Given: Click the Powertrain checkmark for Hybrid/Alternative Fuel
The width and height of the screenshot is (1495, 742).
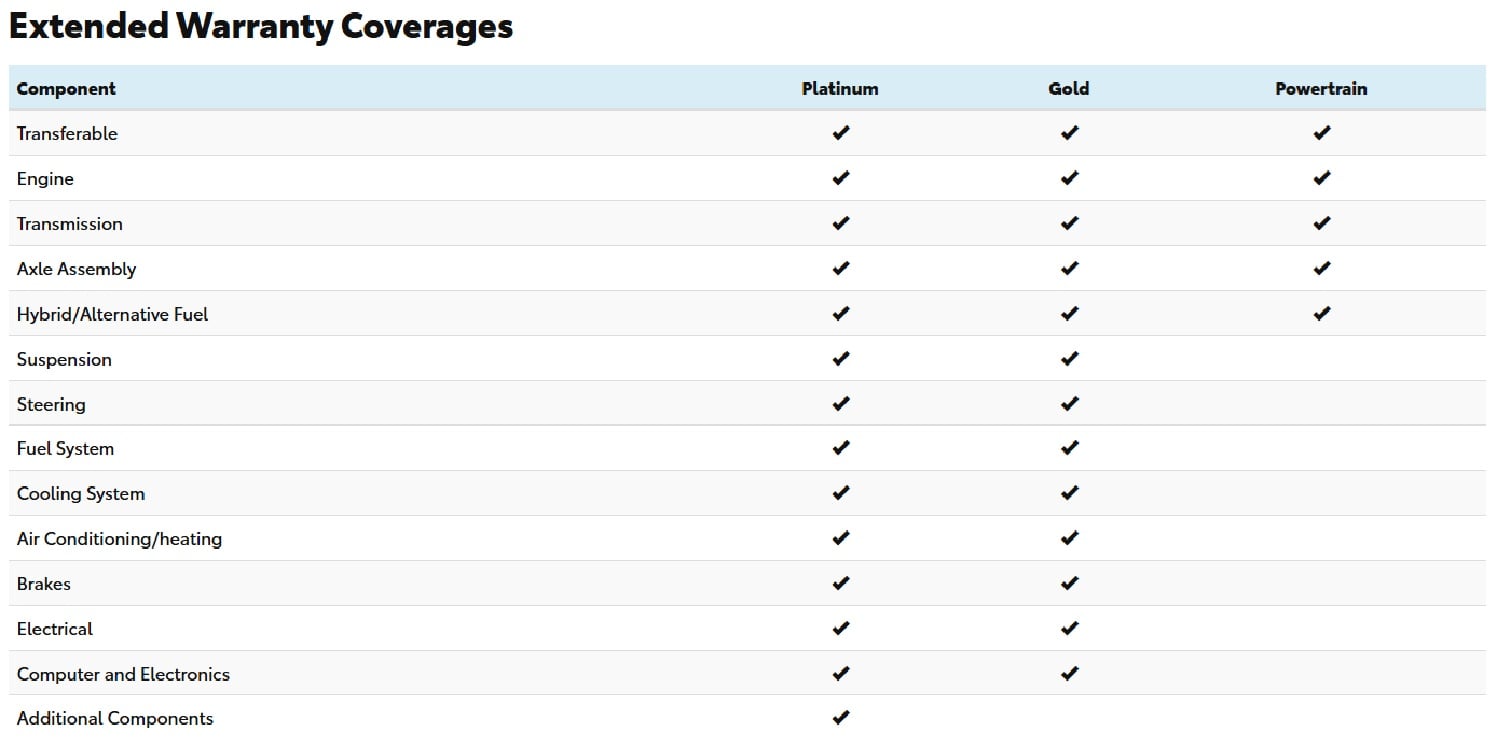Looking at the screenshot, I should (x=1321, y=313).
